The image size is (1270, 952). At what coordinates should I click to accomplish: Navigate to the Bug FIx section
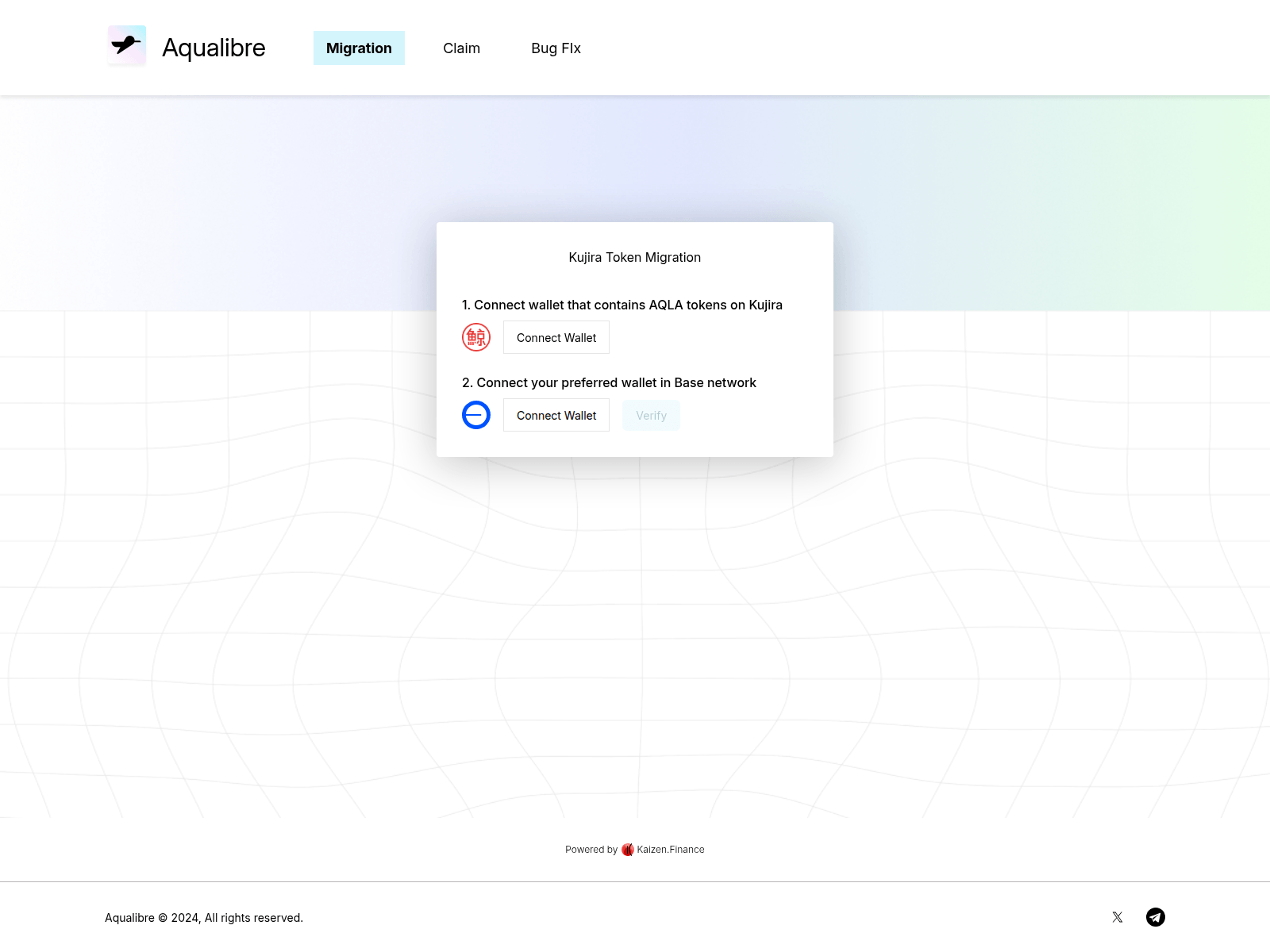(x=556, y=48)
